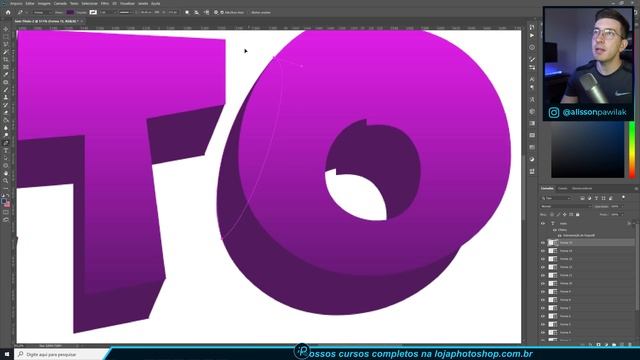Image resolution: width=640 pixels, height=360 pixels.
Task: Open the Filtro menu
Action: coord(105,3)
